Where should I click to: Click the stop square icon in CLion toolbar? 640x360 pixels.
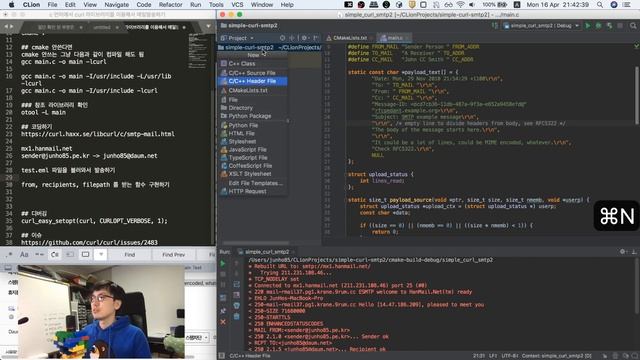click(620, 26)
